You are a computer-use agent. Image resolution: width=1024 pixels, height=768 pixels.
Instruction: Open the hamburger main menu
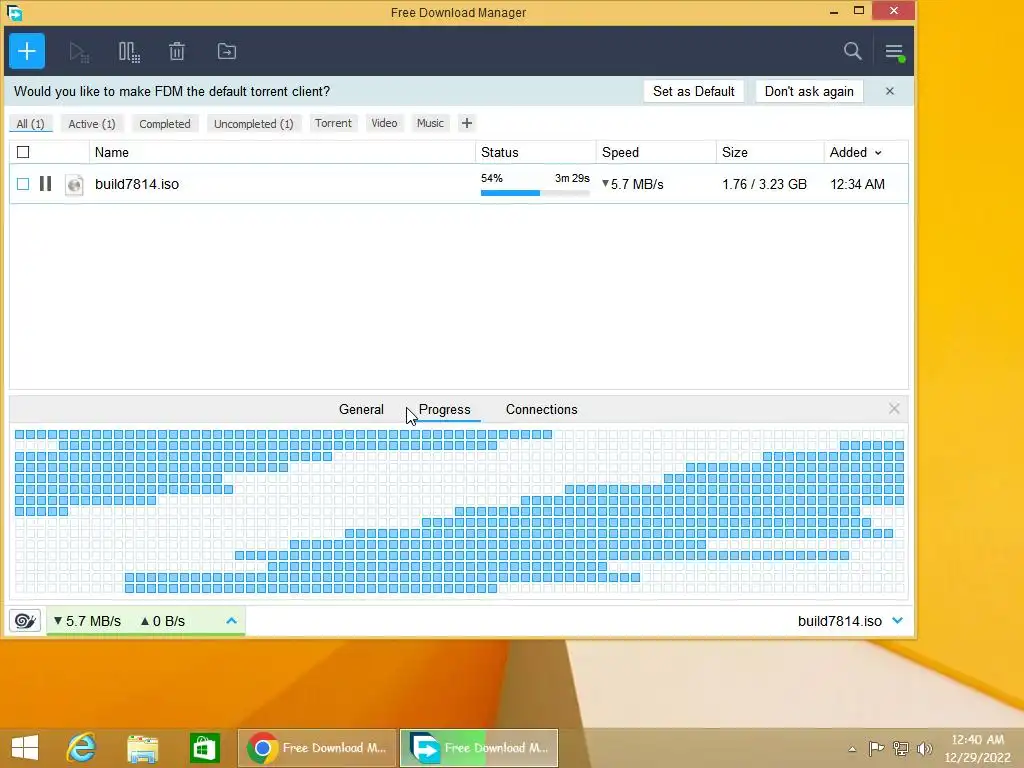(x=894, y=52)
